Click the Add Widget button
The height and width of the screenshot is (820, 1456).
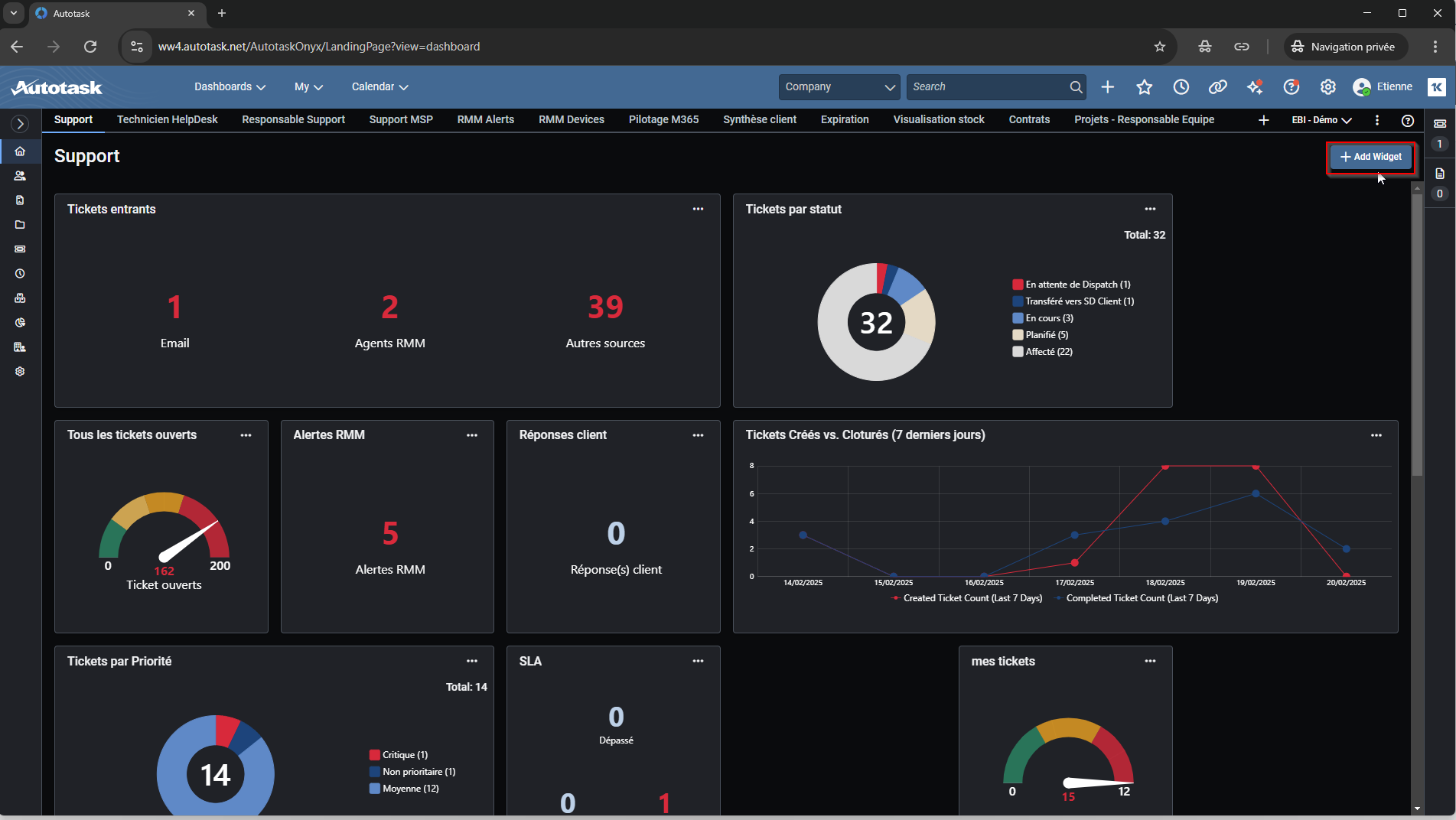[x=1371, y=157]
